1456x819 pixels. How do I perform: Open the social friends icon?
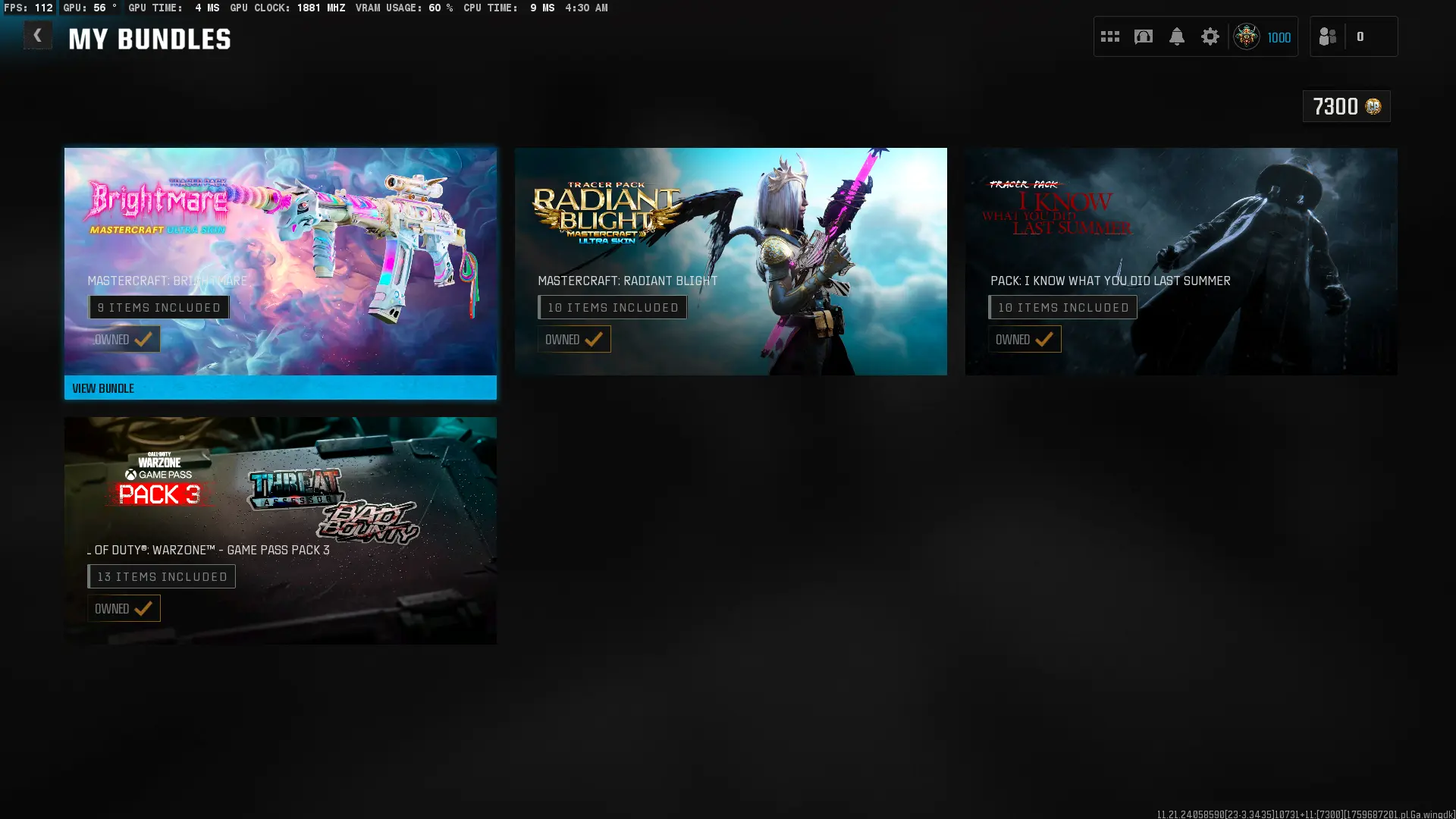tap(1327, 36)
